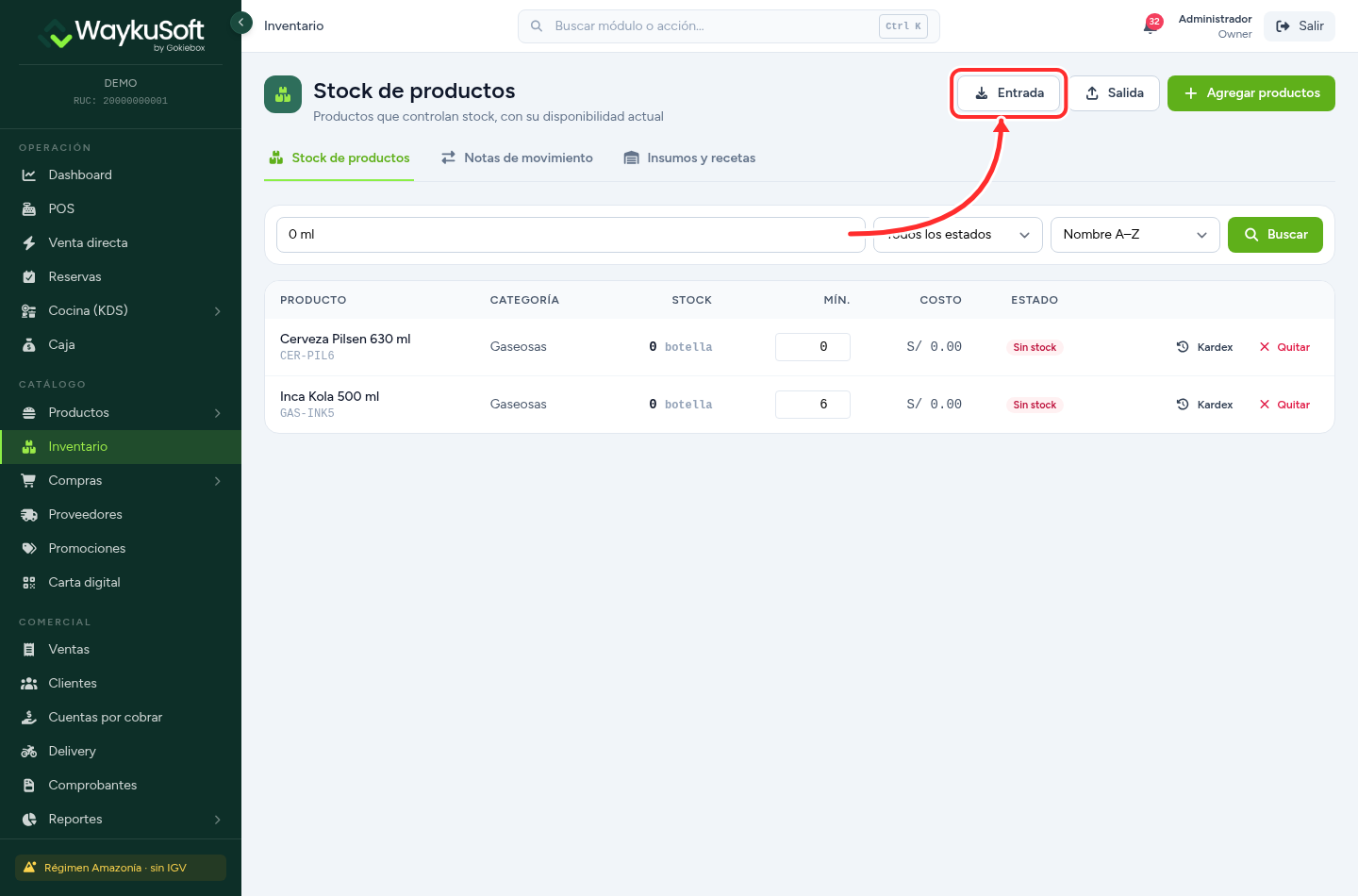Focus the Buscar módulo o acción search box
The height and width of the screenshot is (896, 1358).
click(729, 26)
